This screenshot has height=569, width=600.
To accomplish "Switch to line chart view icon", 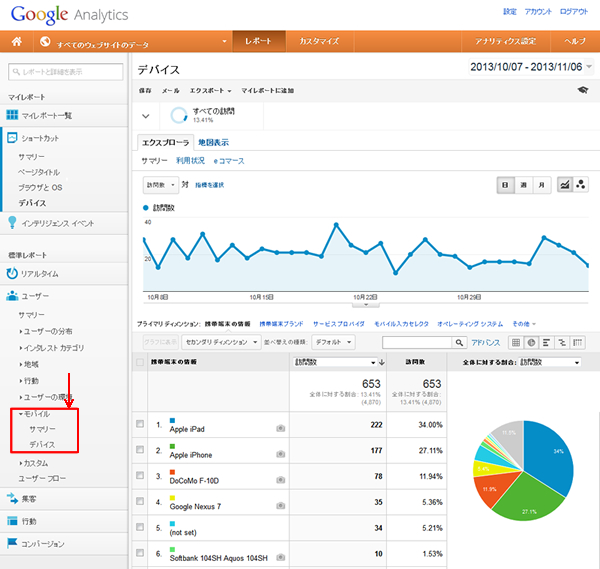I will (x=565, y=185).
